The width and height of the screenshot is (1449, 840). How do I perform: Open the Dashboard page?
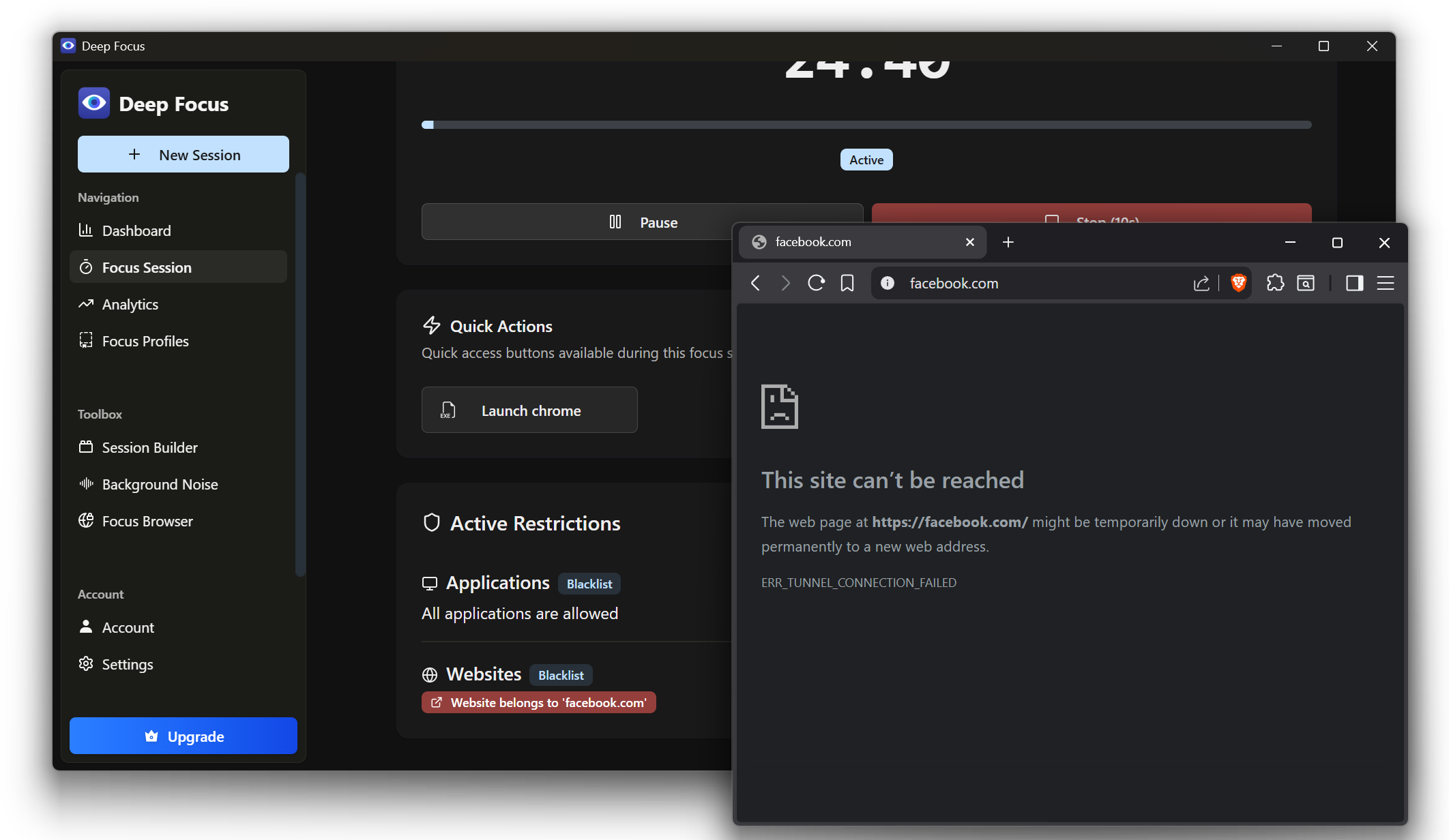tap(178, 230)
